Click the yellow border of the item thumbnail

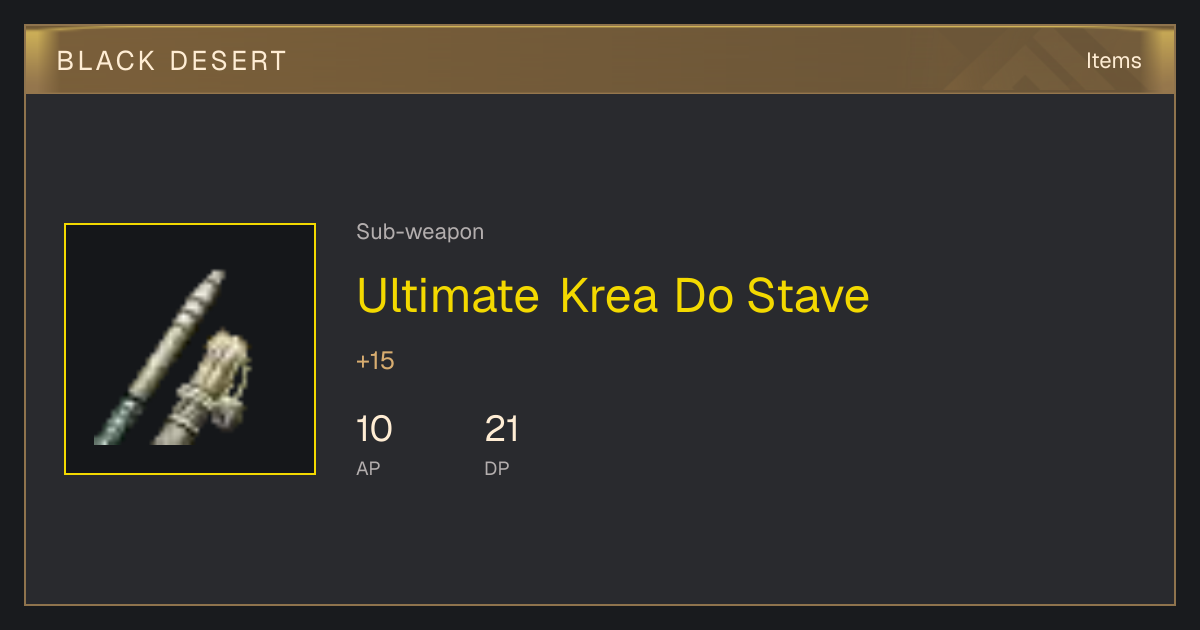pos(65,349)
